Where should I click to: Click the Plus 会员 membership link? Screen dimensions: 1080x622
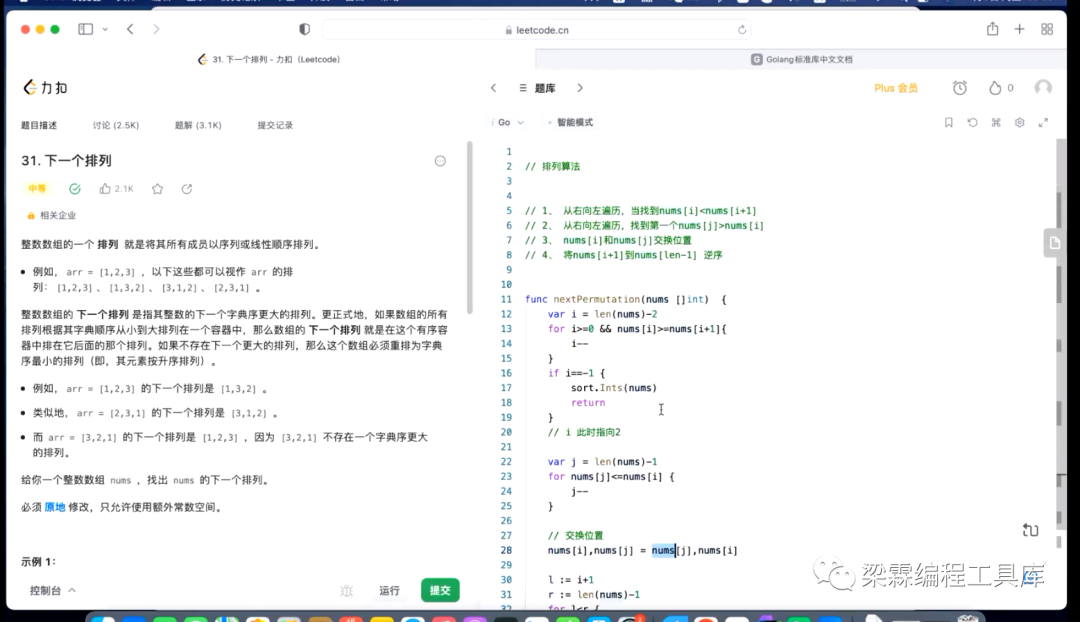pos(896,88)
